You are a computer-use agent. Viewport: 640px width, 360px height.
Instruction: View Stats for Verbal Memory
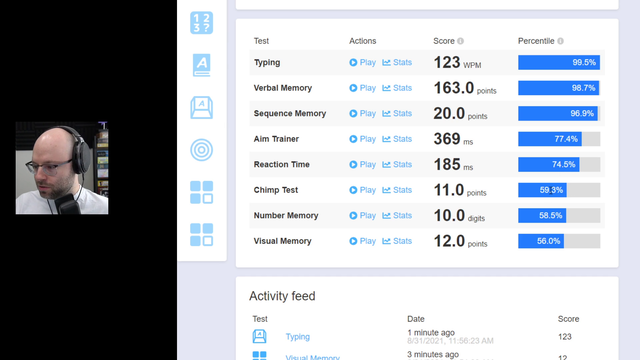pyautogui.click(x=397, y=88)
